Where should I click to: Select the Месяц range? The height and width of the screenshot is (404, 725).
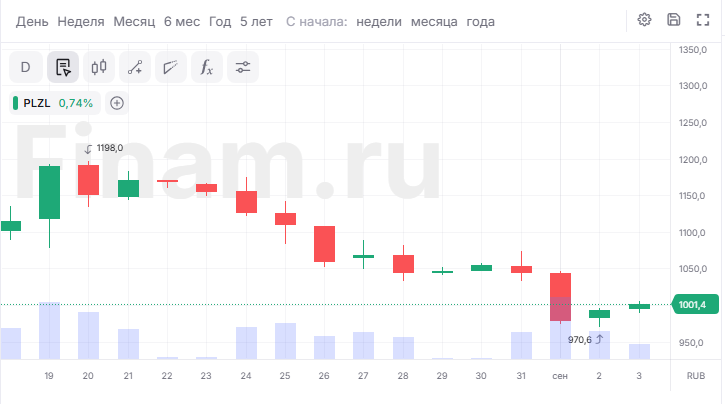(134, 22)
